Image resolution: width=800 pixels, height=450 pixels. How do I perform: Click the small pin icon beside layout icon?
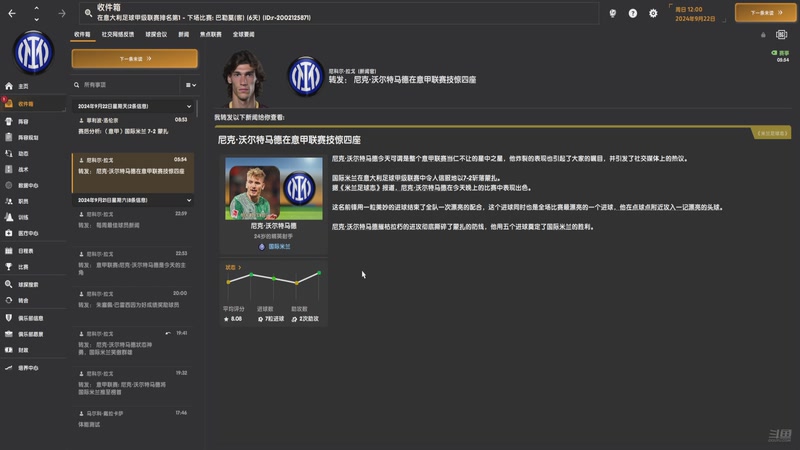pos(763,35)
